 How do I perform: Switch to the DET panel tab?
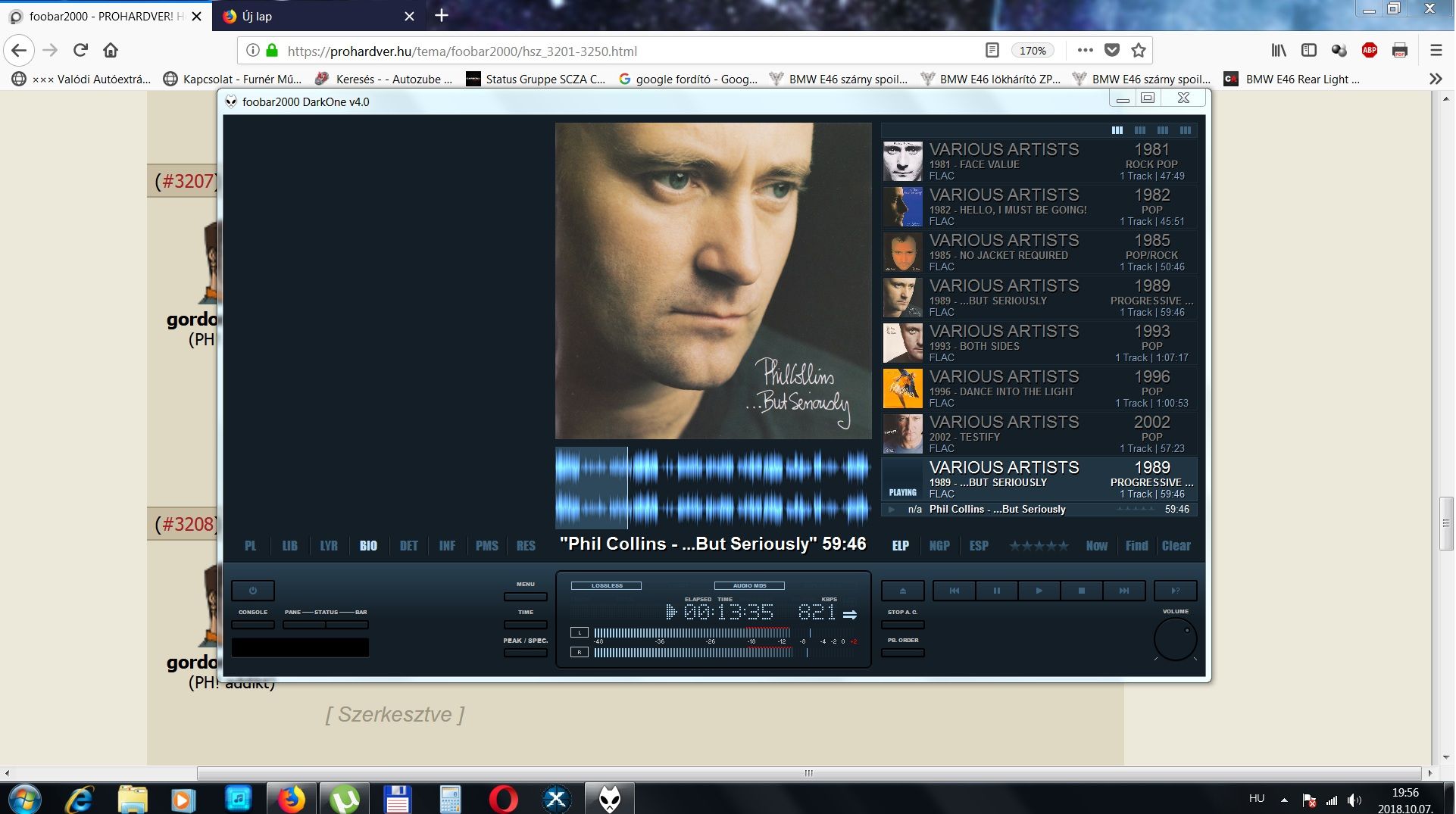(409, 546)
